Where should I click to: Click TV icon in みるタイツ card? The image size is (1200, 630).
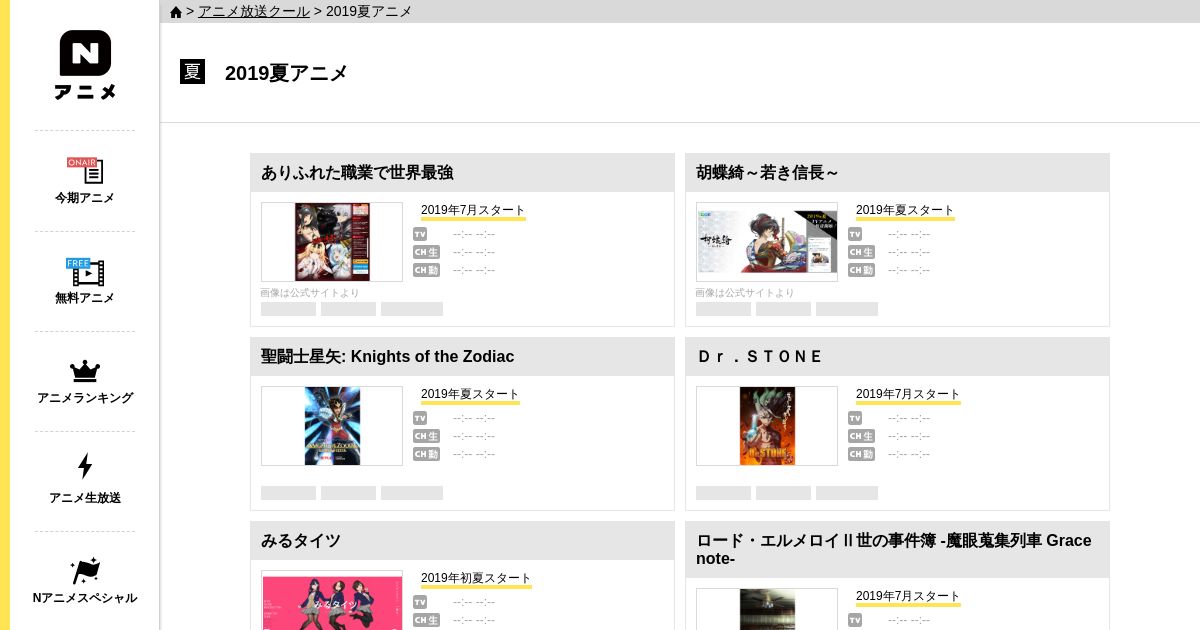(420, 602)
